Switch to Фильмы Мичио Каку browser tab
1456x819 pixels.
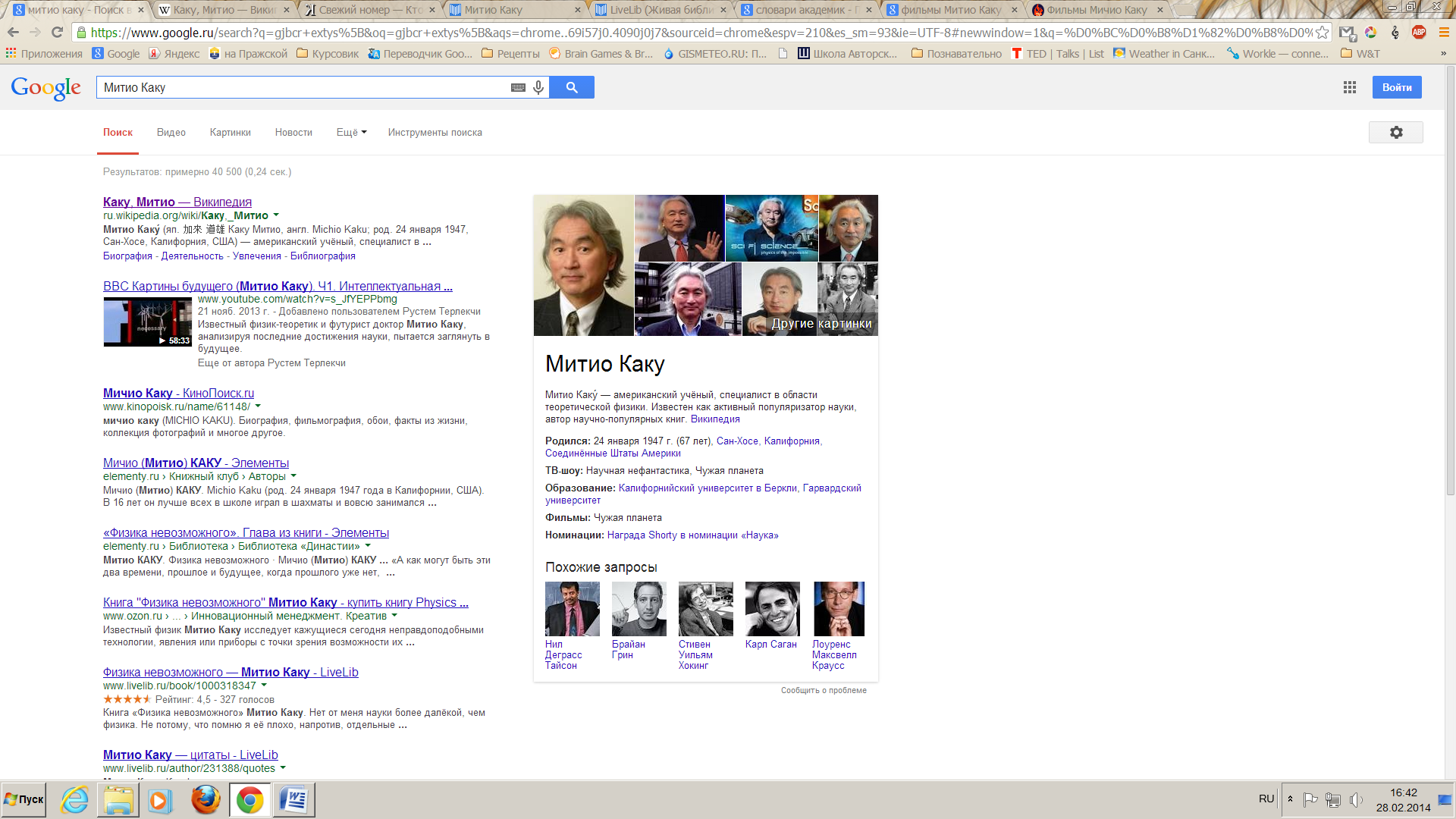click(x=1097, y=10)
